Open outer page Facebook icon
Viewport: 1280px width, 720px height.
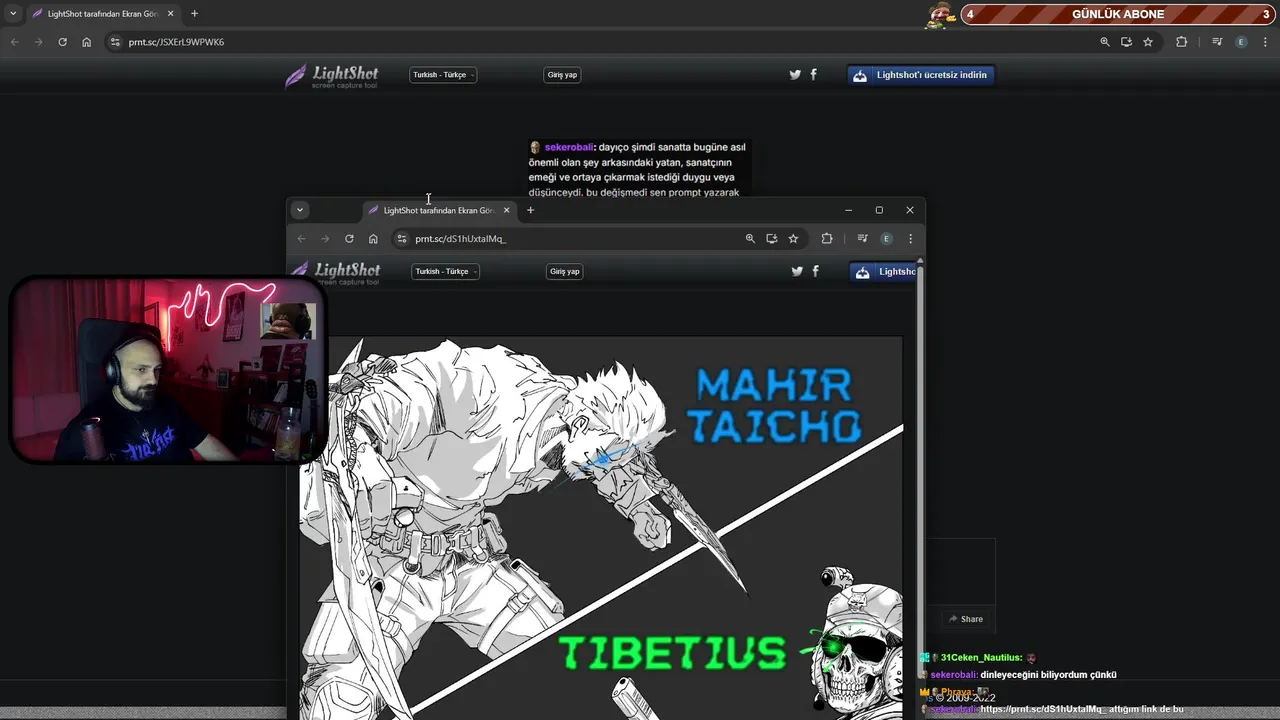pyautogui.click(x=813, y=75)
